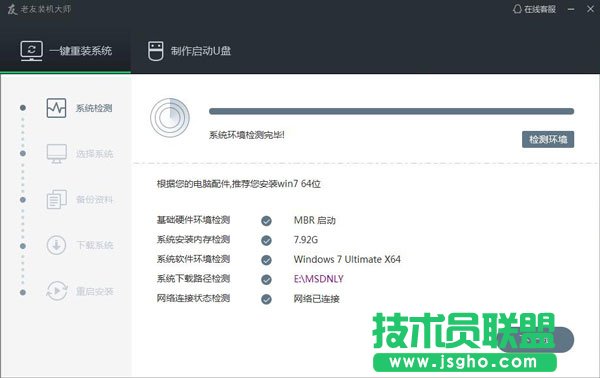This screenshot has height=378, width=600.
Task: Click the 7.92G memory value
Action: click(306, 240)
